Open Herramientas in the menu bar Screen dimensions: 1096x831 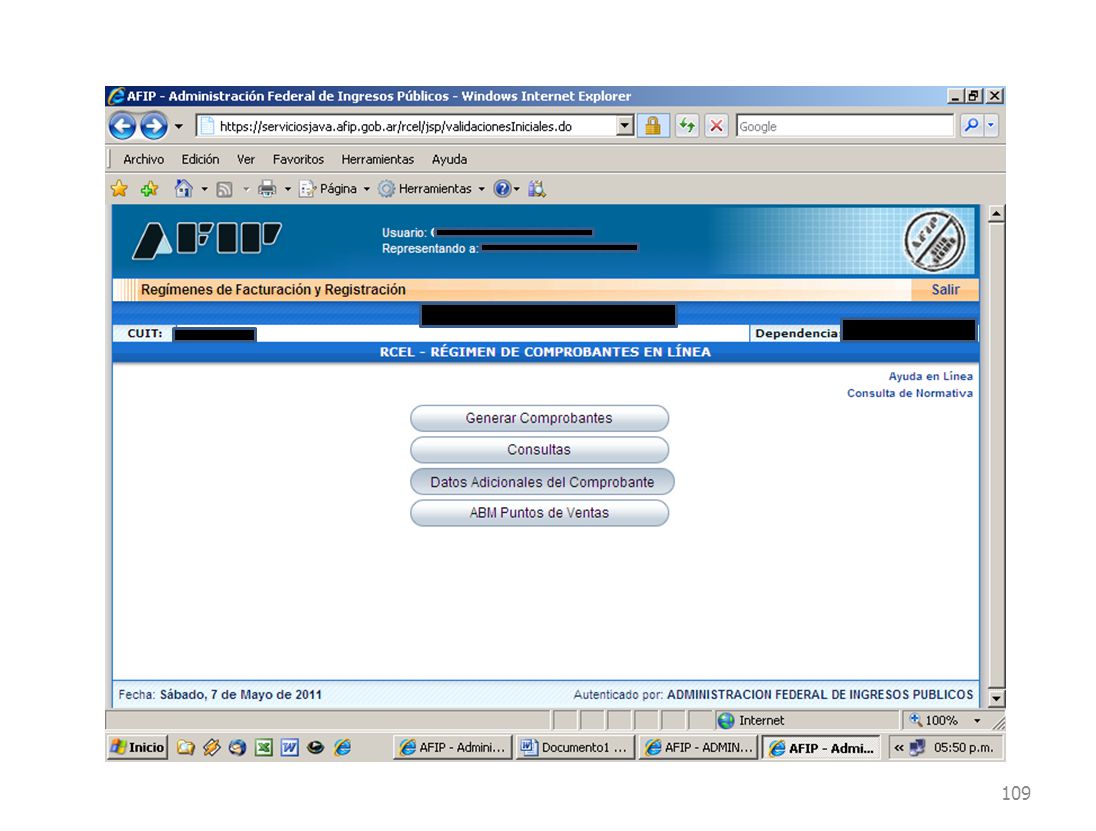(377, 159)
